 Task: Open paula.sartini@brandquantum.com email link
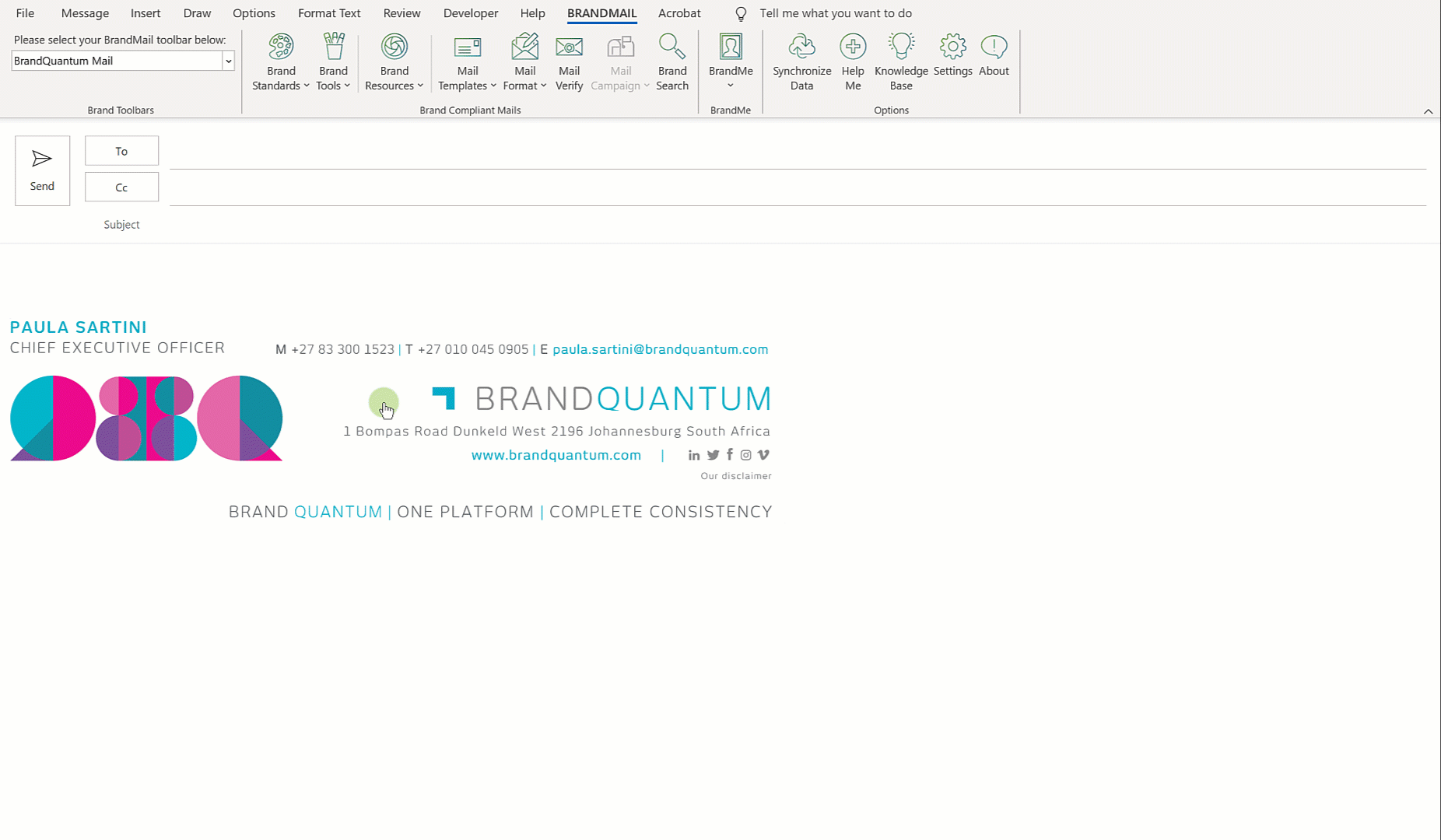[x=660, y=349]
